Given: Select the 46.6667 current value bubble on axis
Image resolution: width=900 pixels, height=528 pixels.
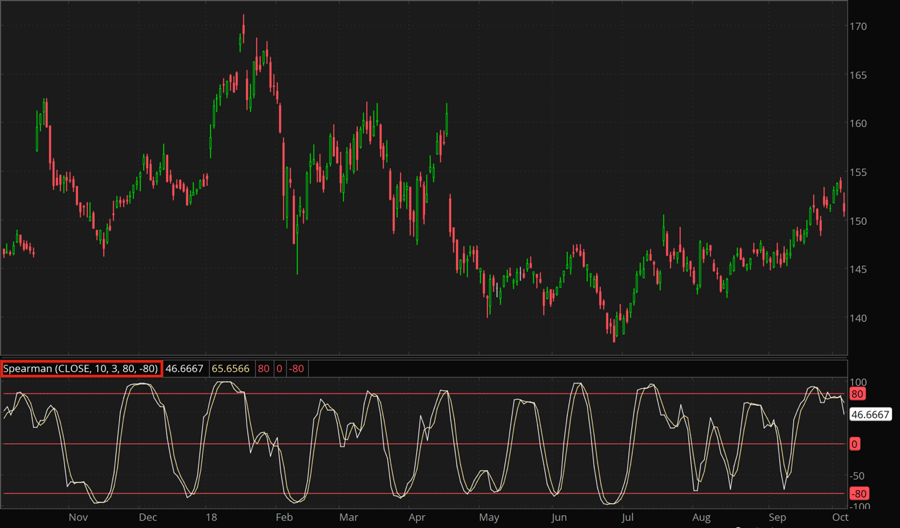Looking at the screenshot, I should point(869,414).
